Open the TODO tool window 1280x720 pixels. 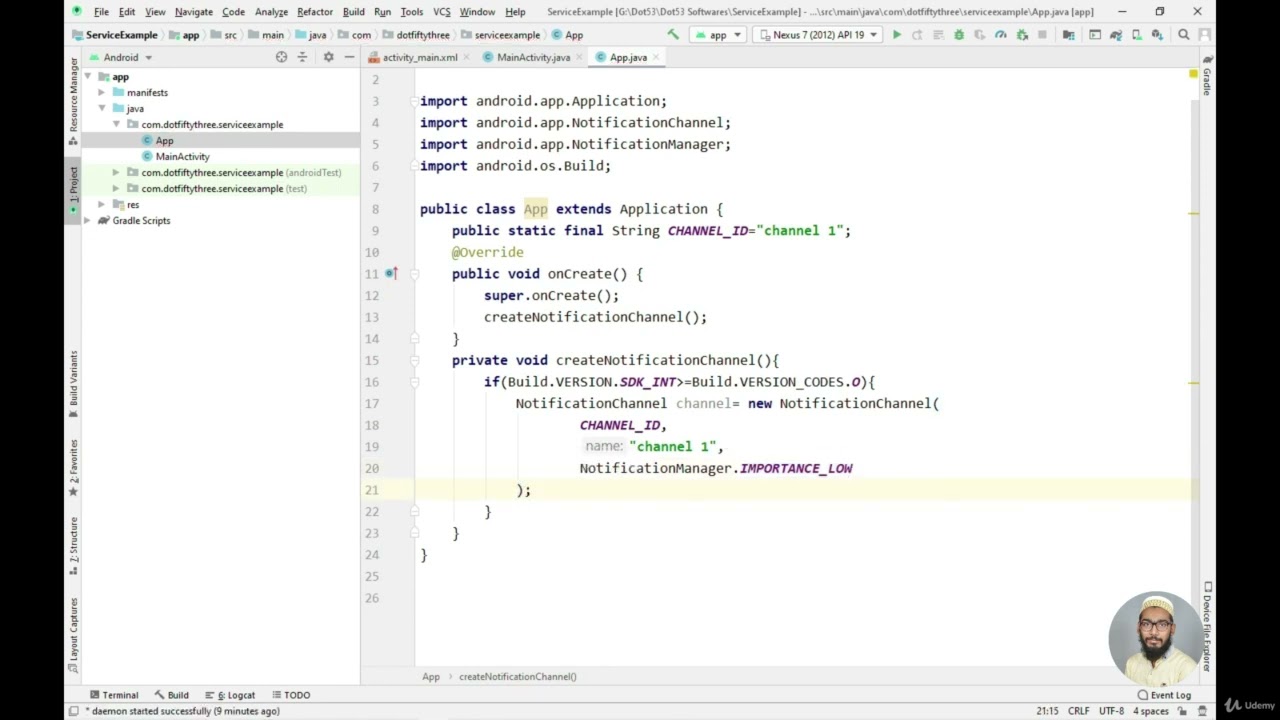click(290, 695)
